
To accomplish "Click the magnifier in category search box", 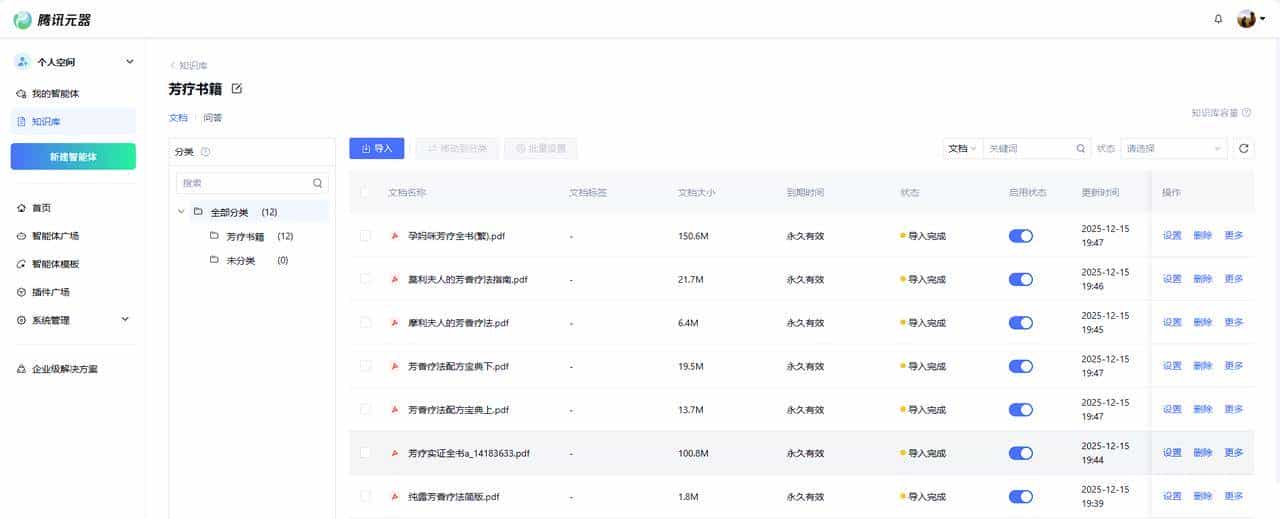I will coord(318,183).
